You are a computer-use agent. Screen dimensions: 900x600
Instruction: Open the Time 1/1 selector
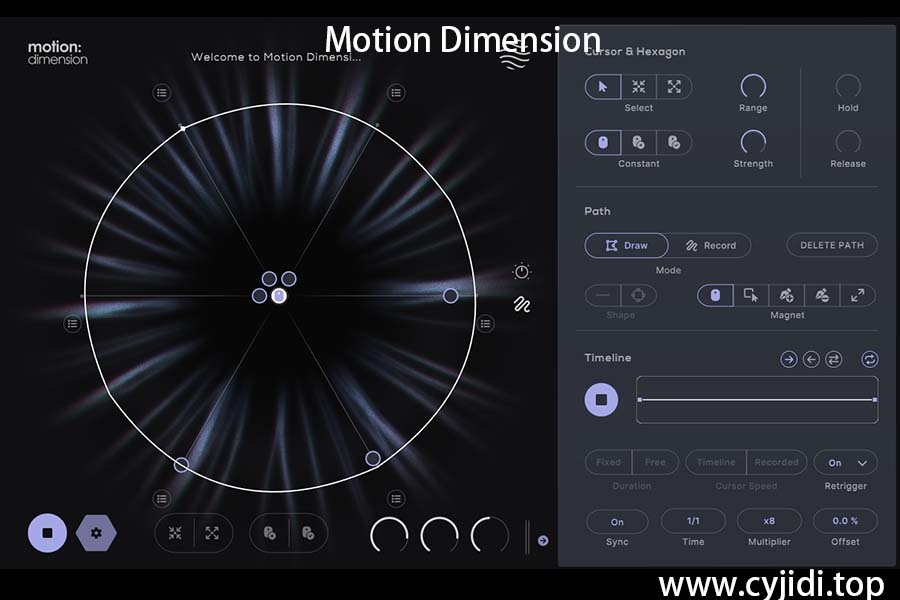tap(693, 521)
